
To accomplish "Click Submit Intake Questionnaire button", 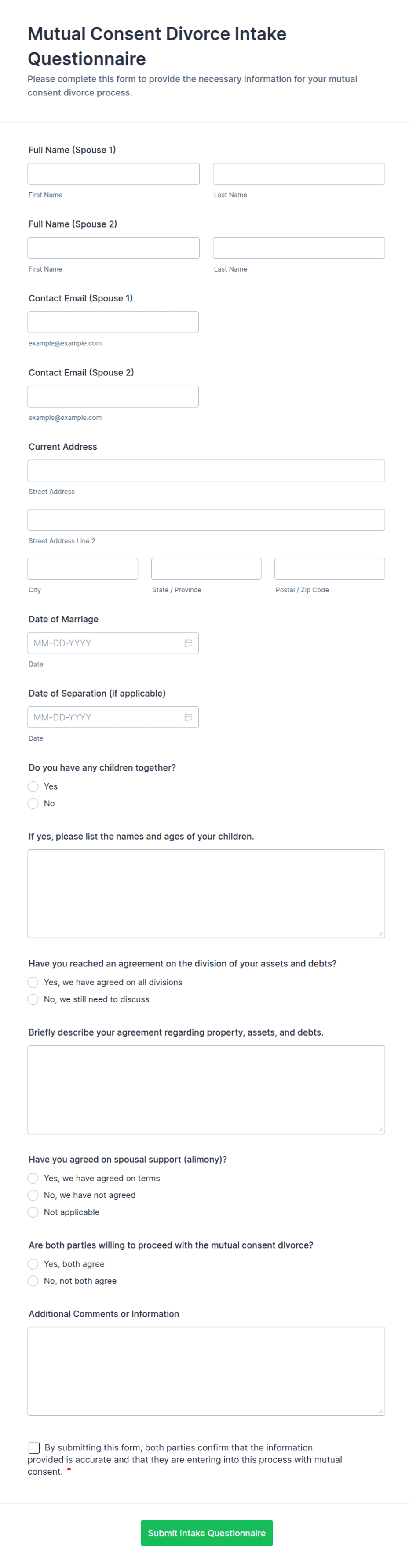I will (206, 1533).
